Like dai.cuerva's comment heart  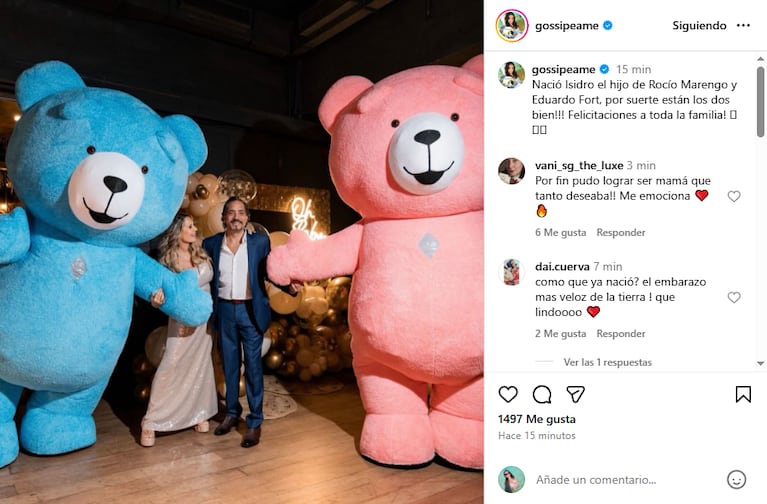[734, 297]
